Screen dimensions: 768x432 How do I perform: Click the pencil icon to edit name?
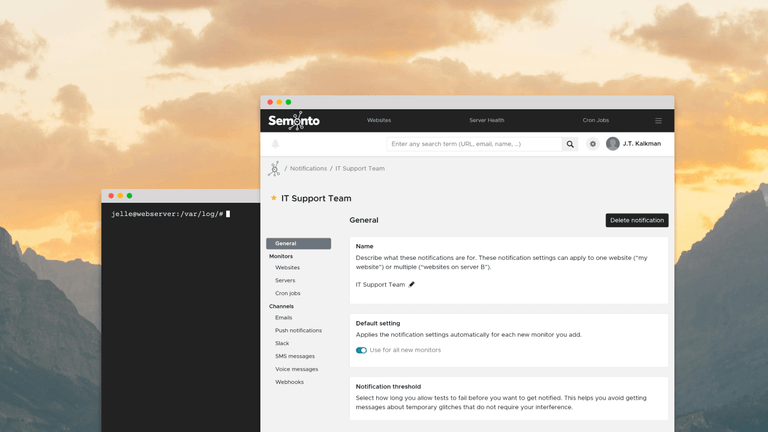pyautogui.click(x=411, y=285)
